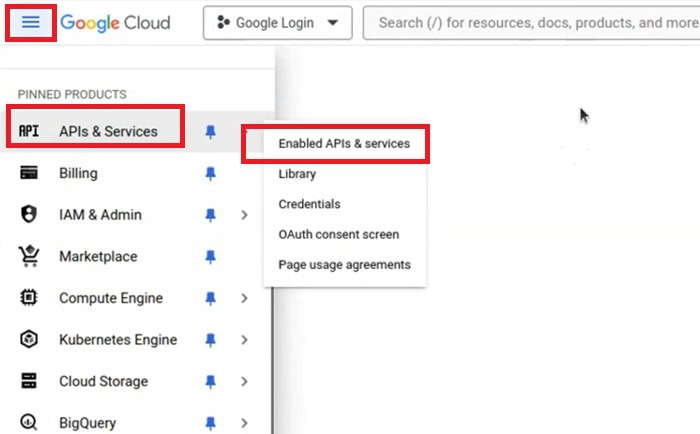Unpin APIs & Services pin icon
This screenshot has height=434, width=700.
click(x=210, y=131)
